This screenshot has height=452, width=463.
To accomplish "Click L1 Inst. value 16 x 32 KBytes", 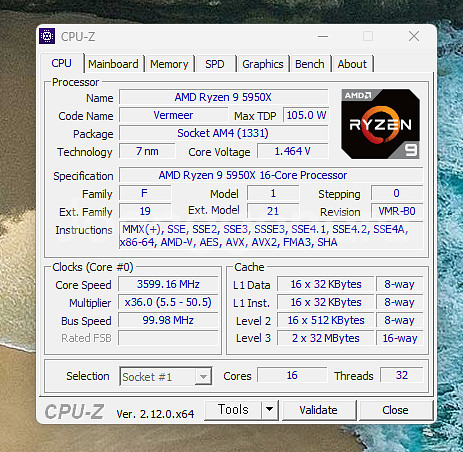I will (x=326, y=302).
